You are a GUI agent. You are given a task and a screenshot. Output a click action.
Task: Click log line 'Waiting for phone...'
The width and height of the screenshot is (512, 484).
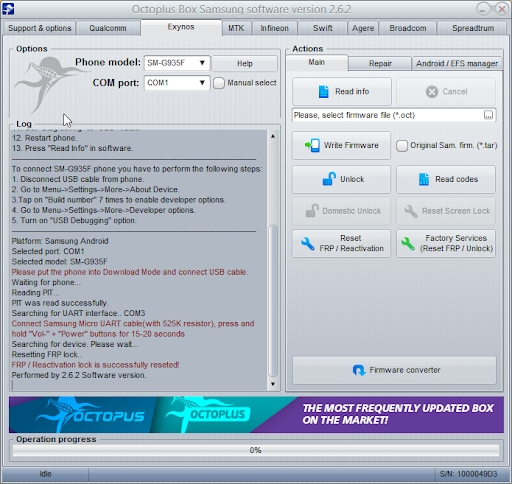pyautogui.click(x=46, y=282)
